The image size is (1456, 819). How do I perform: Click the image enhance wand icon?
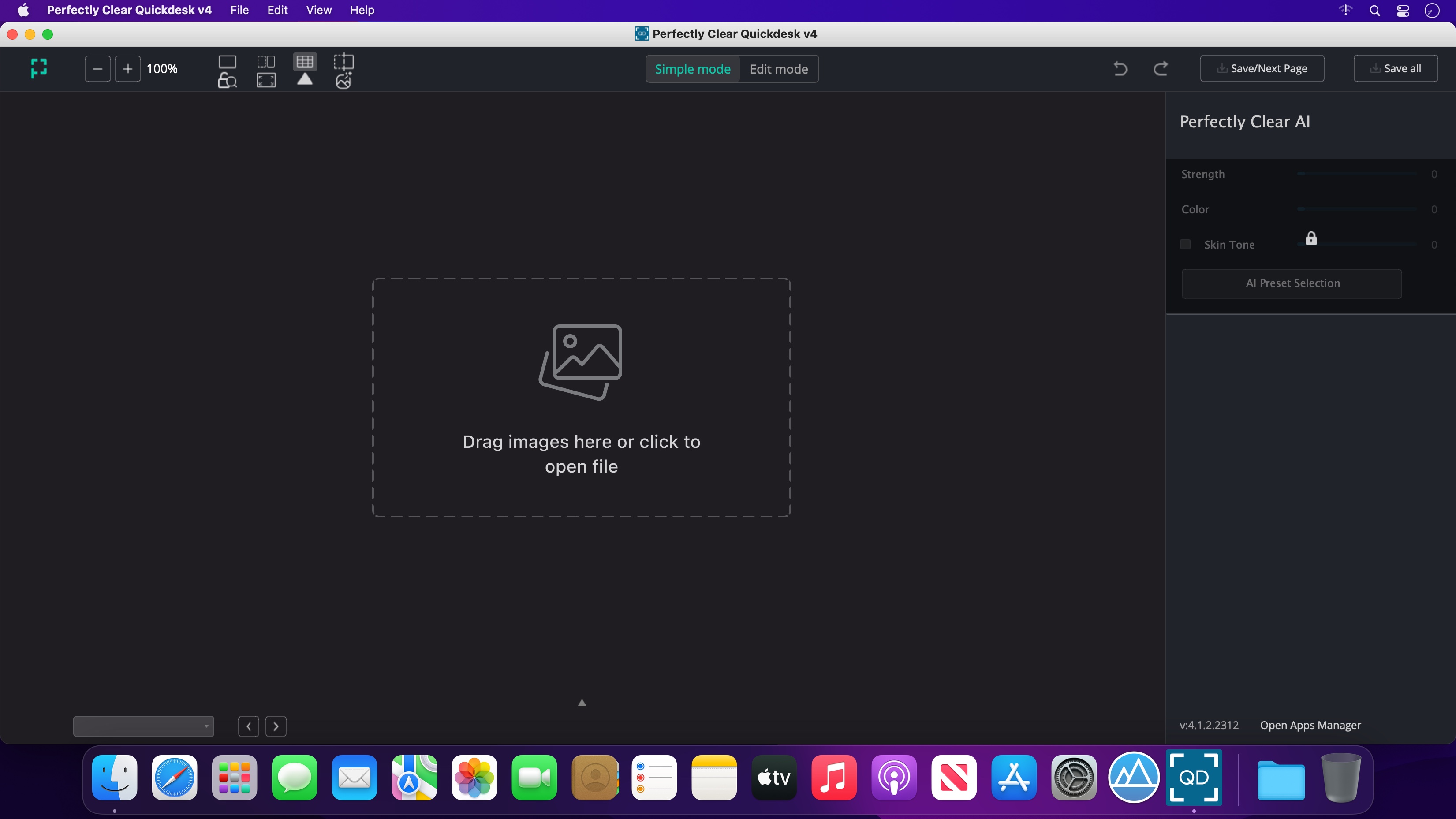click(x=343, y=81)
